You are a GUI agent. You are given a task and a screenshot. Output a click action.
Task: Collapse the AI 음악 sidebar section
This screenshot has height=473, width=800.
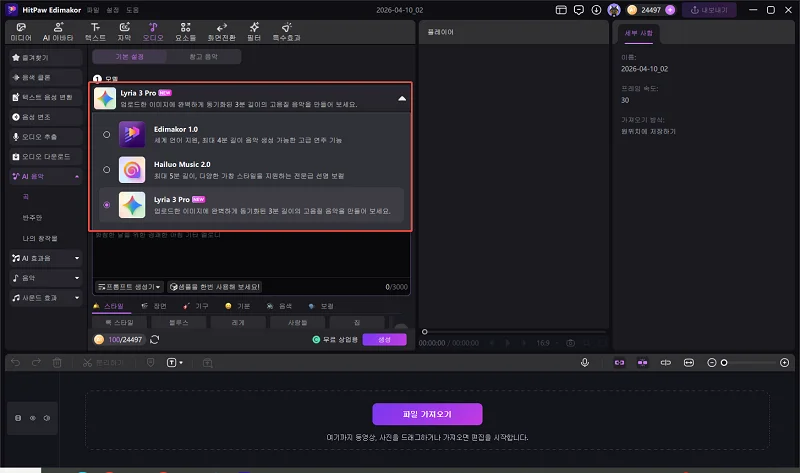[77, 177]
